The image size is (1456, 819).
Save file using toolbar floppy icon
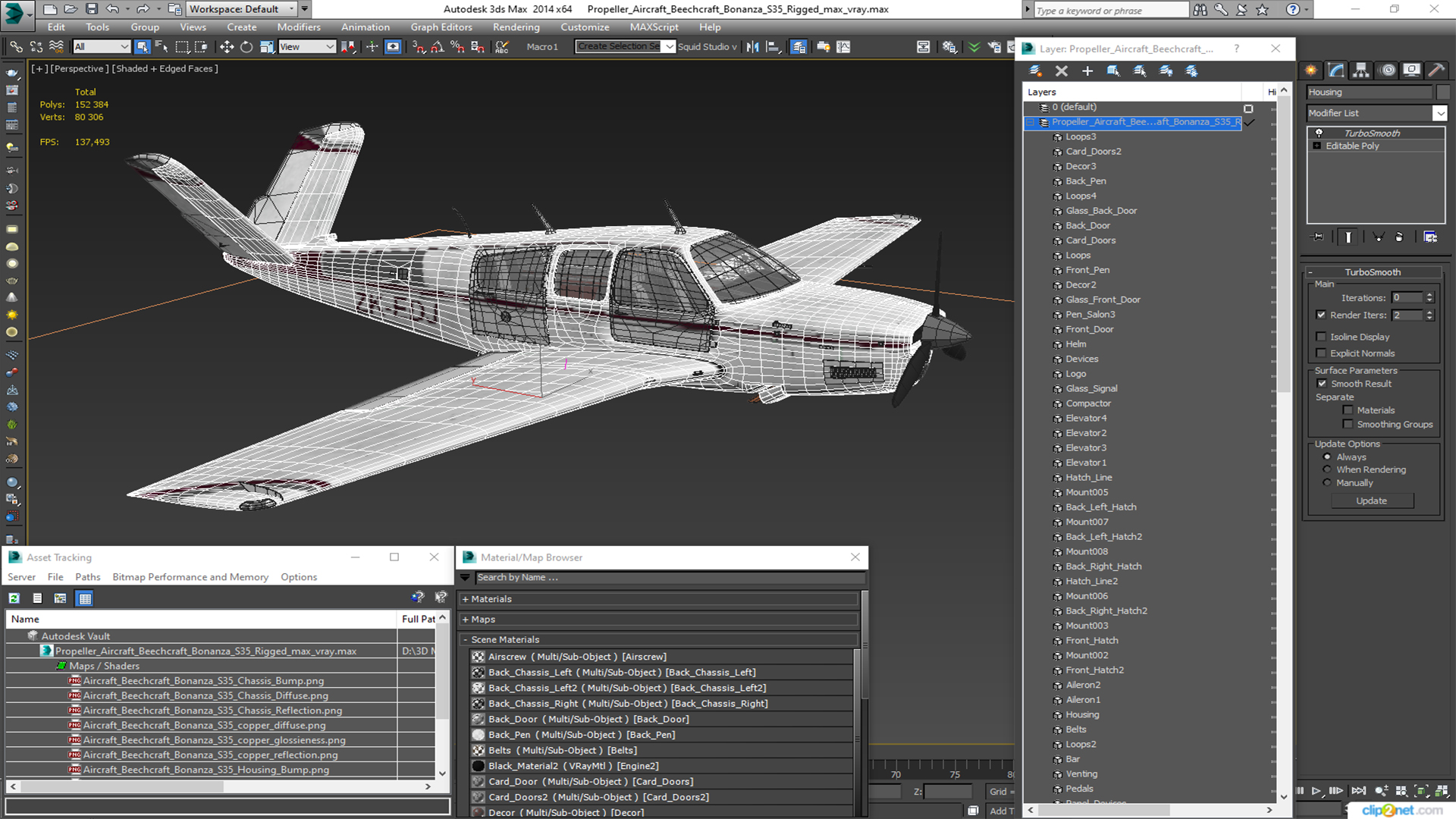click(92, 9)
